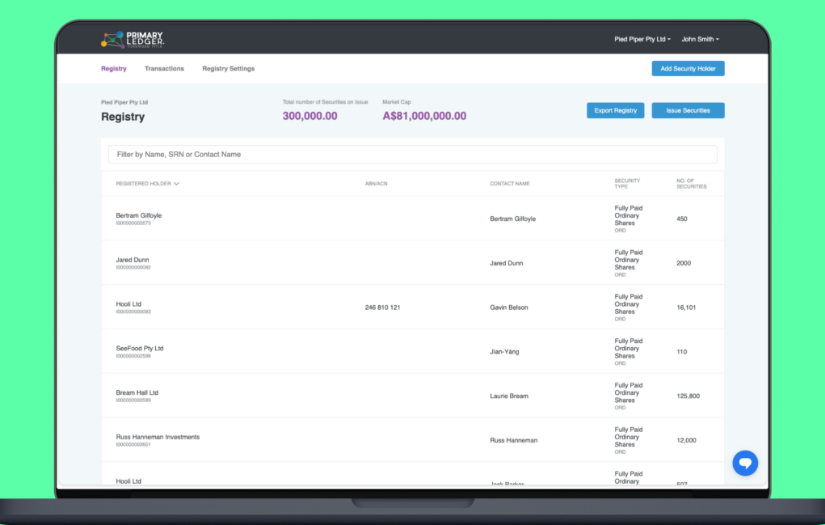Open the Transactions tab
825x525 pixels.
click(x=164, y=68)
